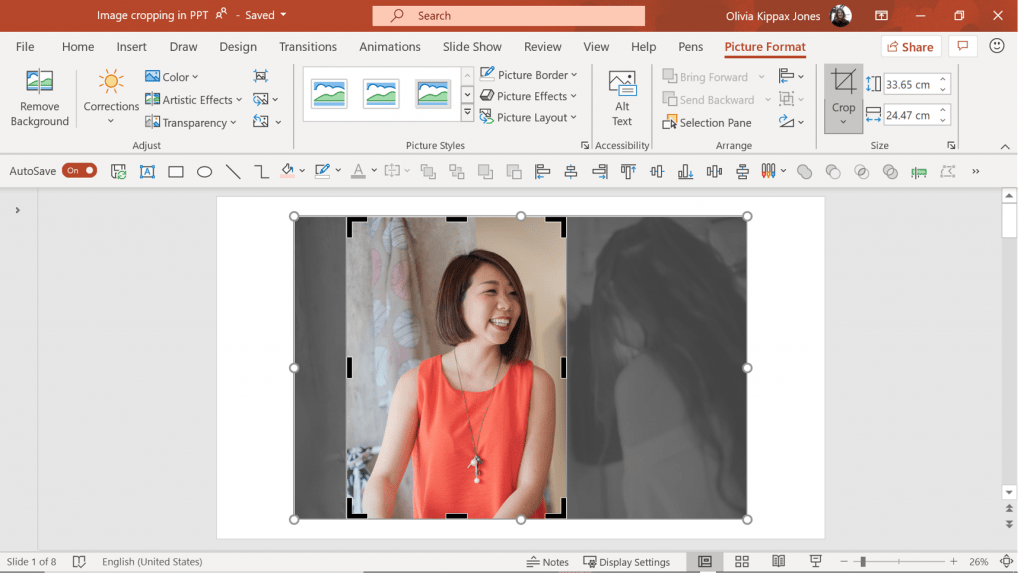Open the Picture Border dropdown
Screen dimensions: 1024x579
click(529, 74)
